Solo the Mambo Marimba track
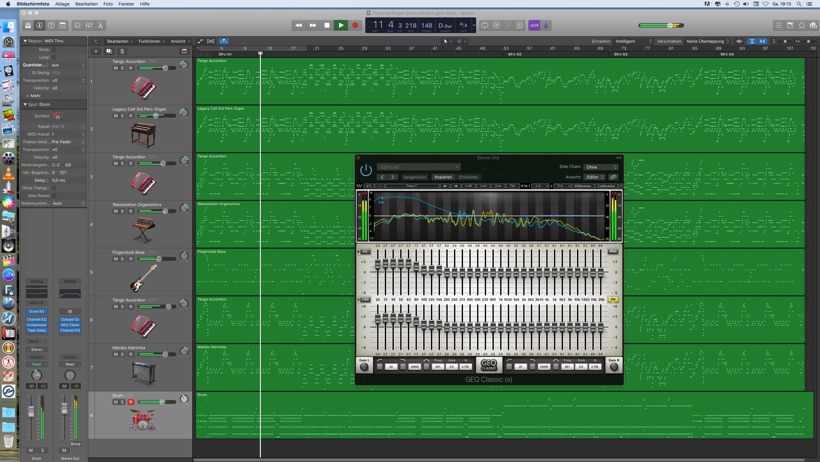 [122, 354]
